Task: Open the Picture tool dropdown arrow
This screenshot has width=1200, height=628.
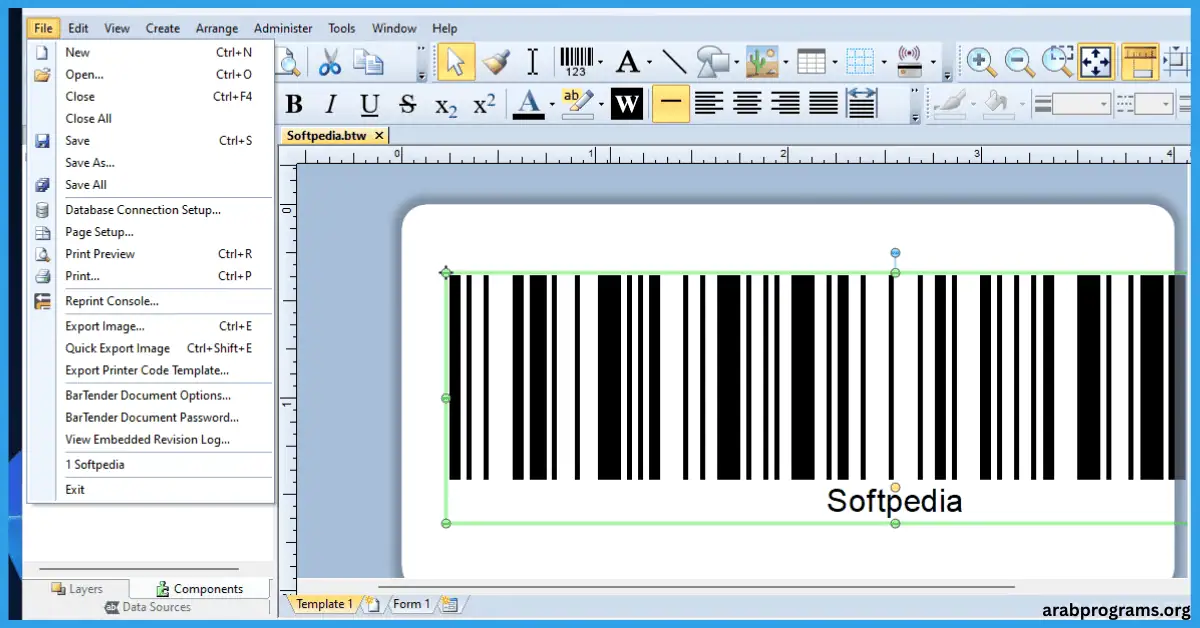Action: click(786, 63)
